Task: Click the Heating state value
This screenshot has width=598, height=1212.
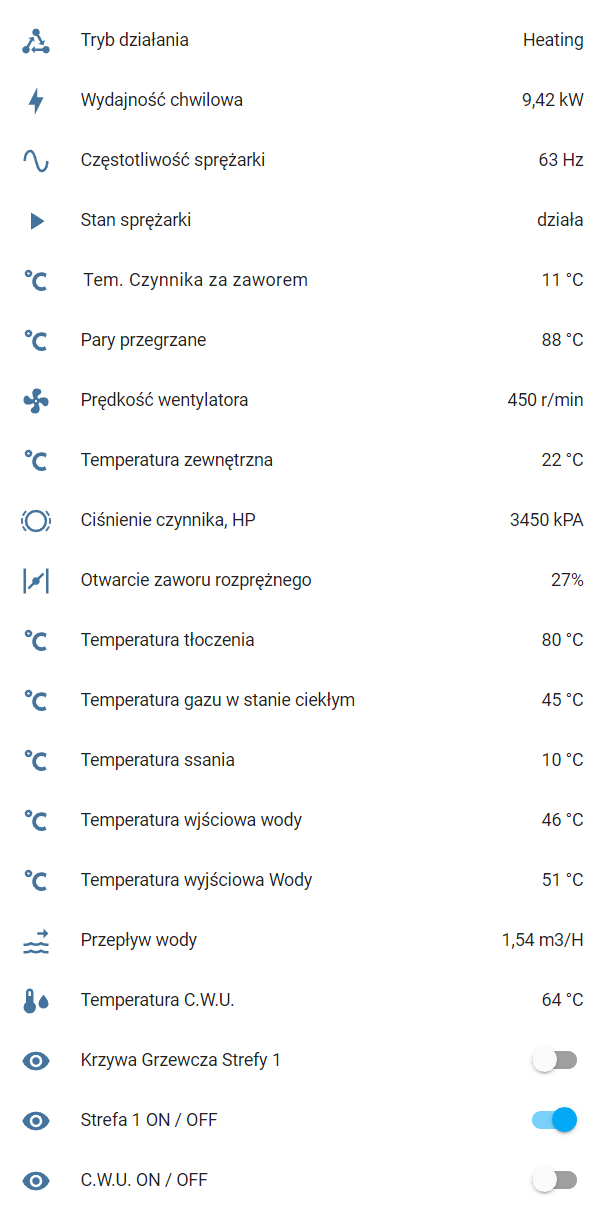Action: coord(553,40)
